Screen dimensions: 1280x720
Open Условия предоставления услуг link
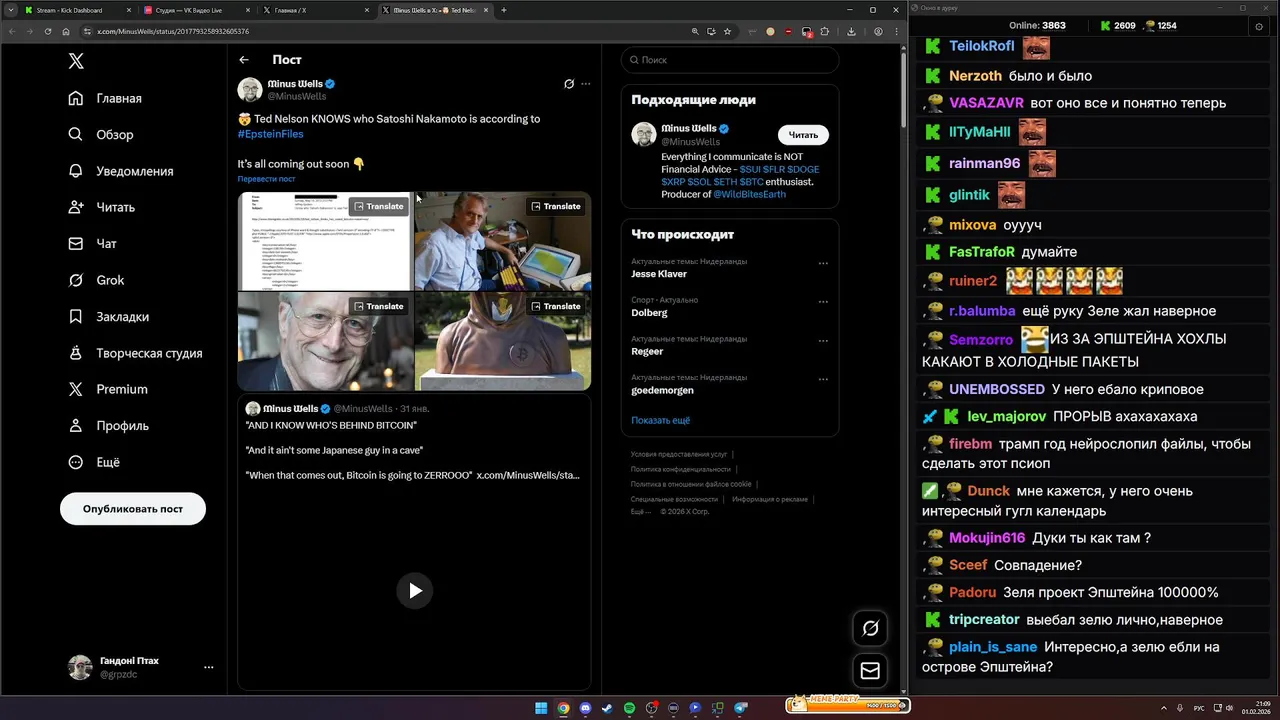click(x=679, y=454)
